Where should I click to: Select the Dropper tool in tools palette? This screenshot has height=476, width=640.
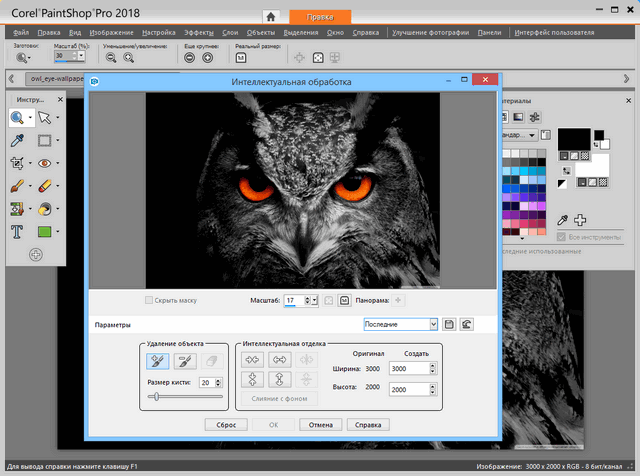(18, 140)
